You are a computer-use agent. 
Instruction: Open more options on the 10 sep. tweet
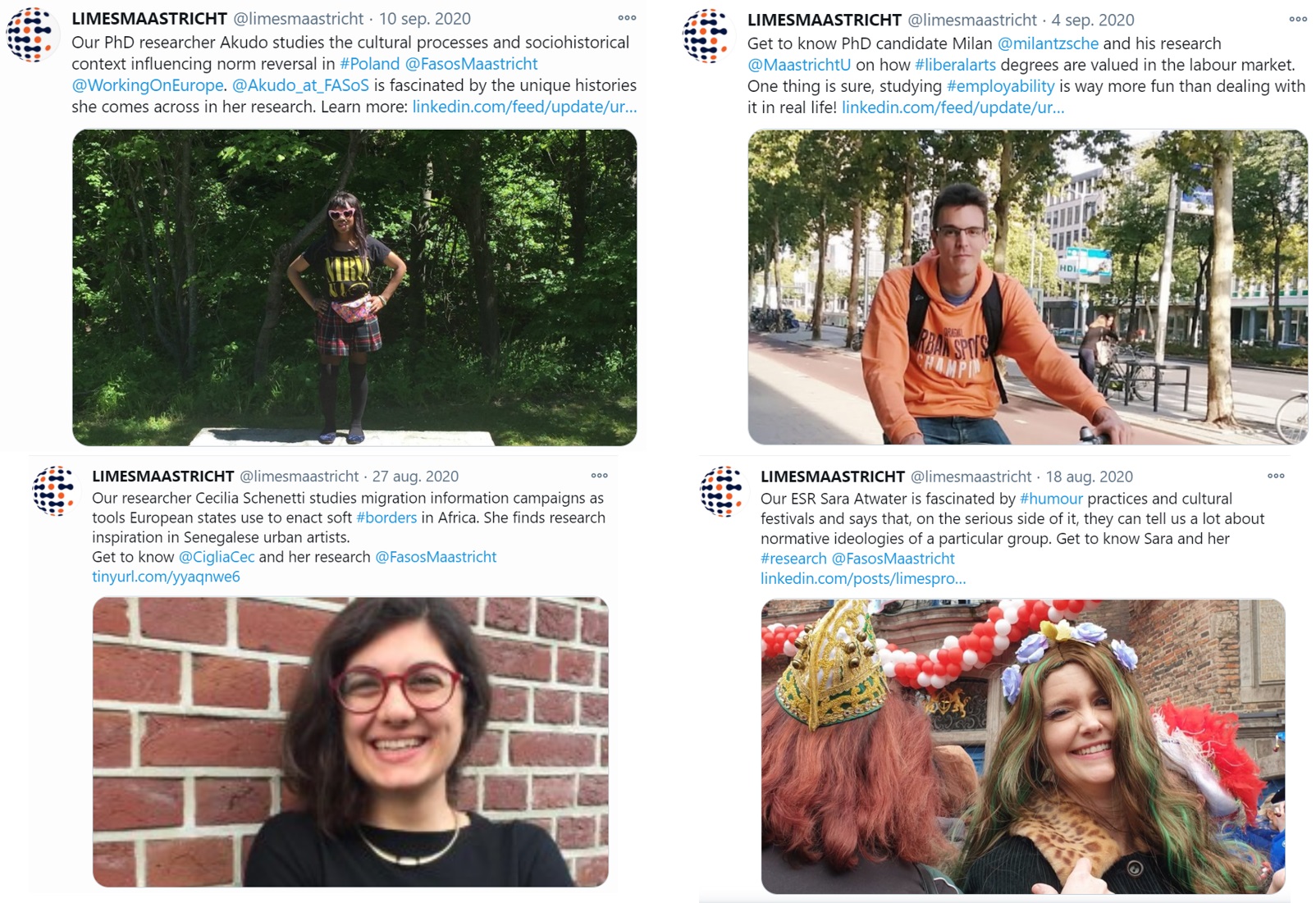pyautogui.click(x=627, y=18)
